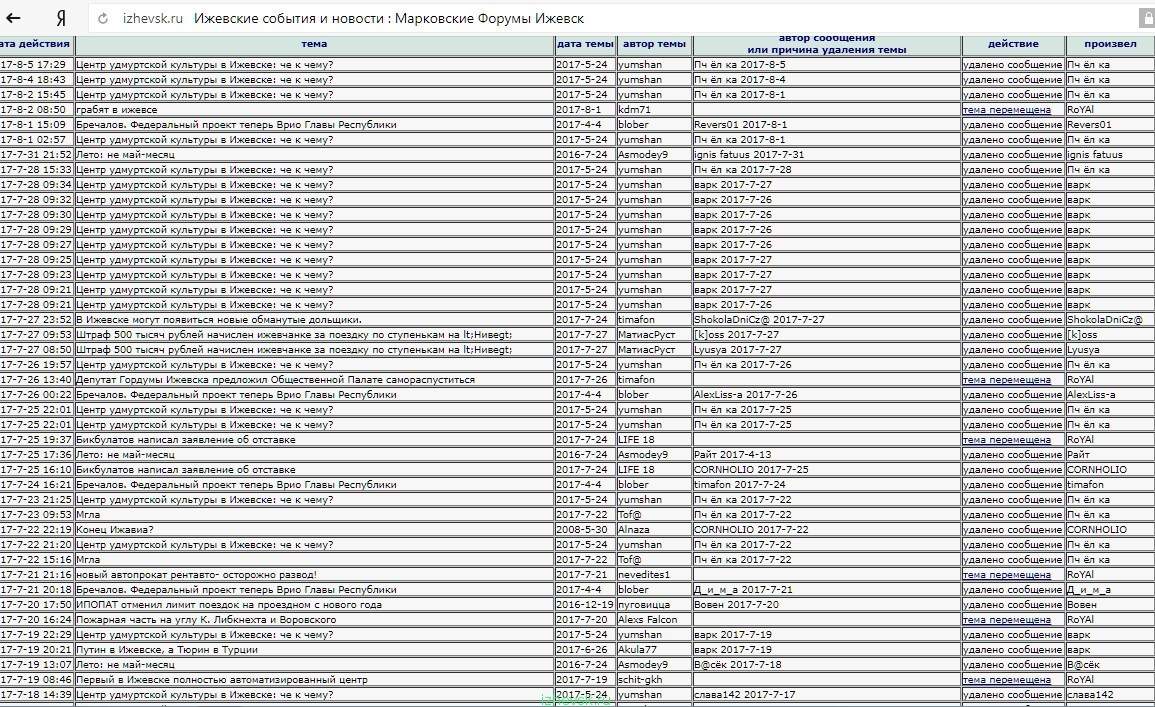Click the 'действие' column header
1155x707 pixels.
tap(1013, 44)
